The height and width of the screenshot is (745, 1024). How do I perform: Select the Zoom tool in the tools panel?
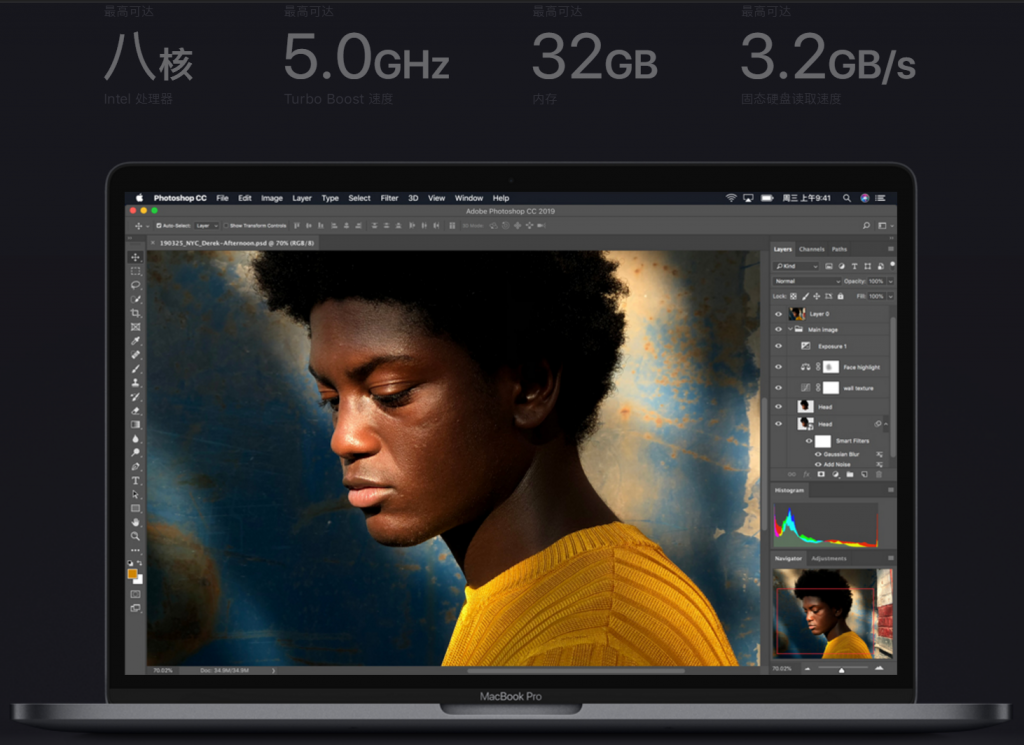pos(135,536)
